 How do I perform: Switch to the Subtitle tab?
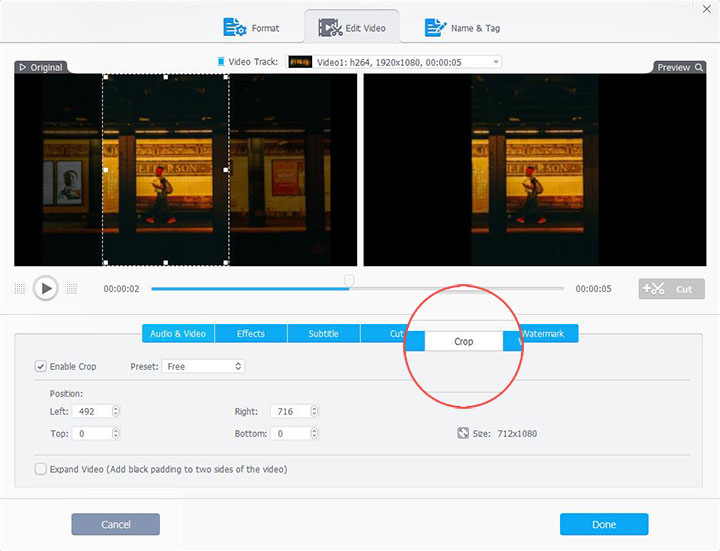coord(323,333)
